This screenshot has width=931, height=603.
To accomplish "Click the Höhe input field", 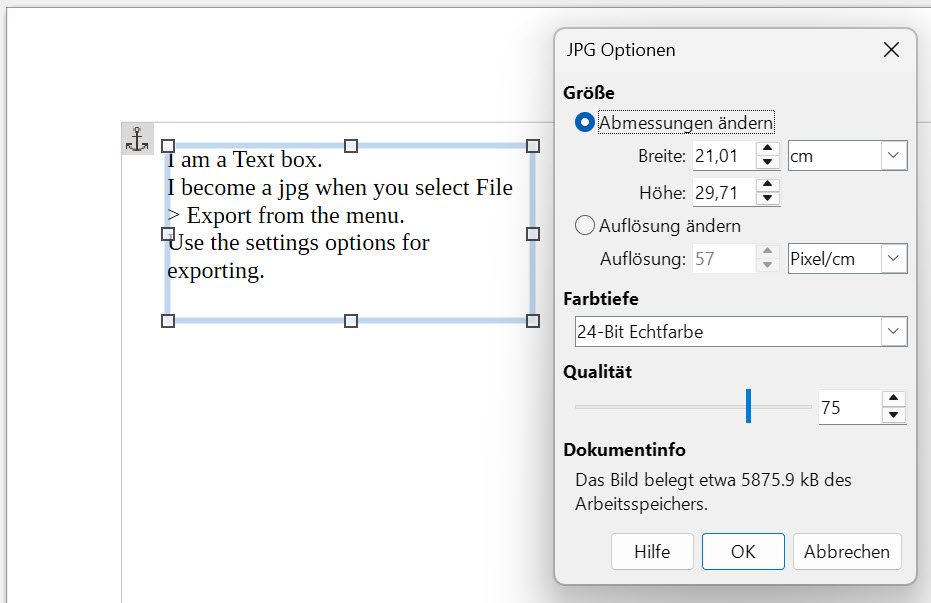I will [x=722, y=193].
